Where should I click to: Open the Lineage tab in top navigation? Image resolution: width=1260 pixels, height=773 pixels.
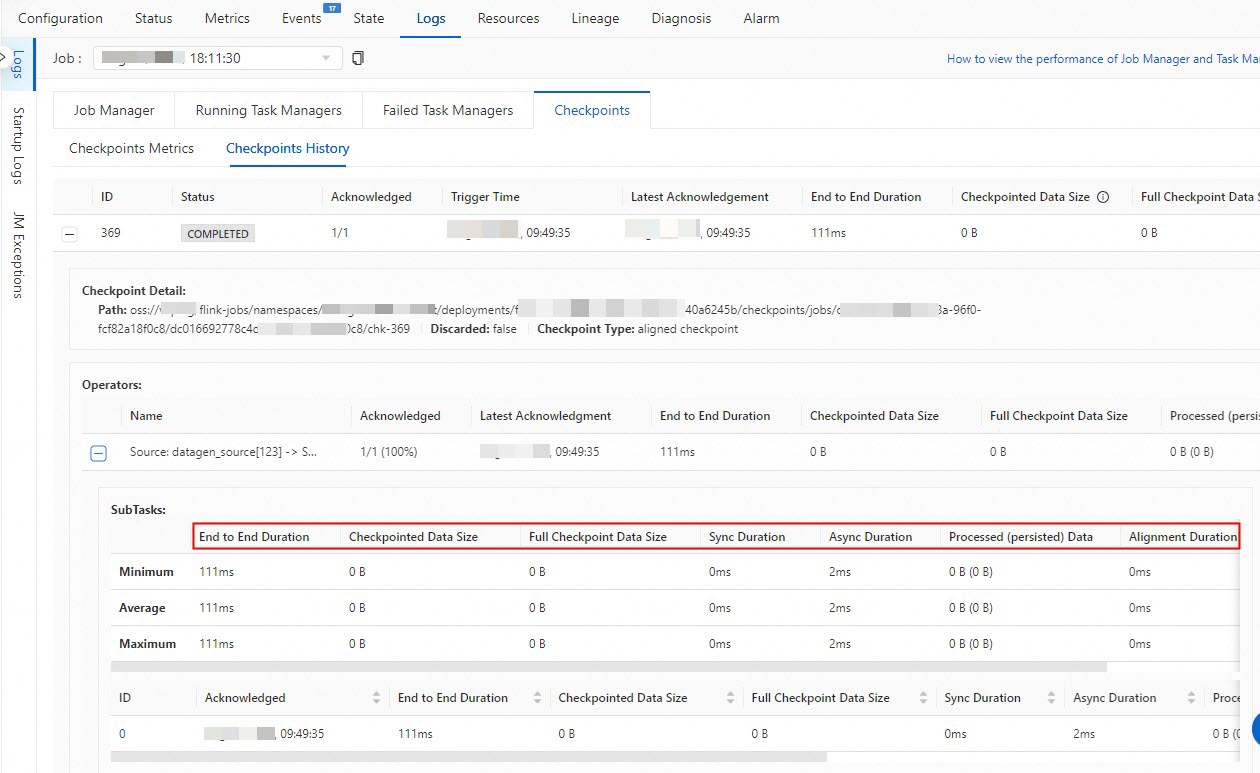[x=595, y=18]
